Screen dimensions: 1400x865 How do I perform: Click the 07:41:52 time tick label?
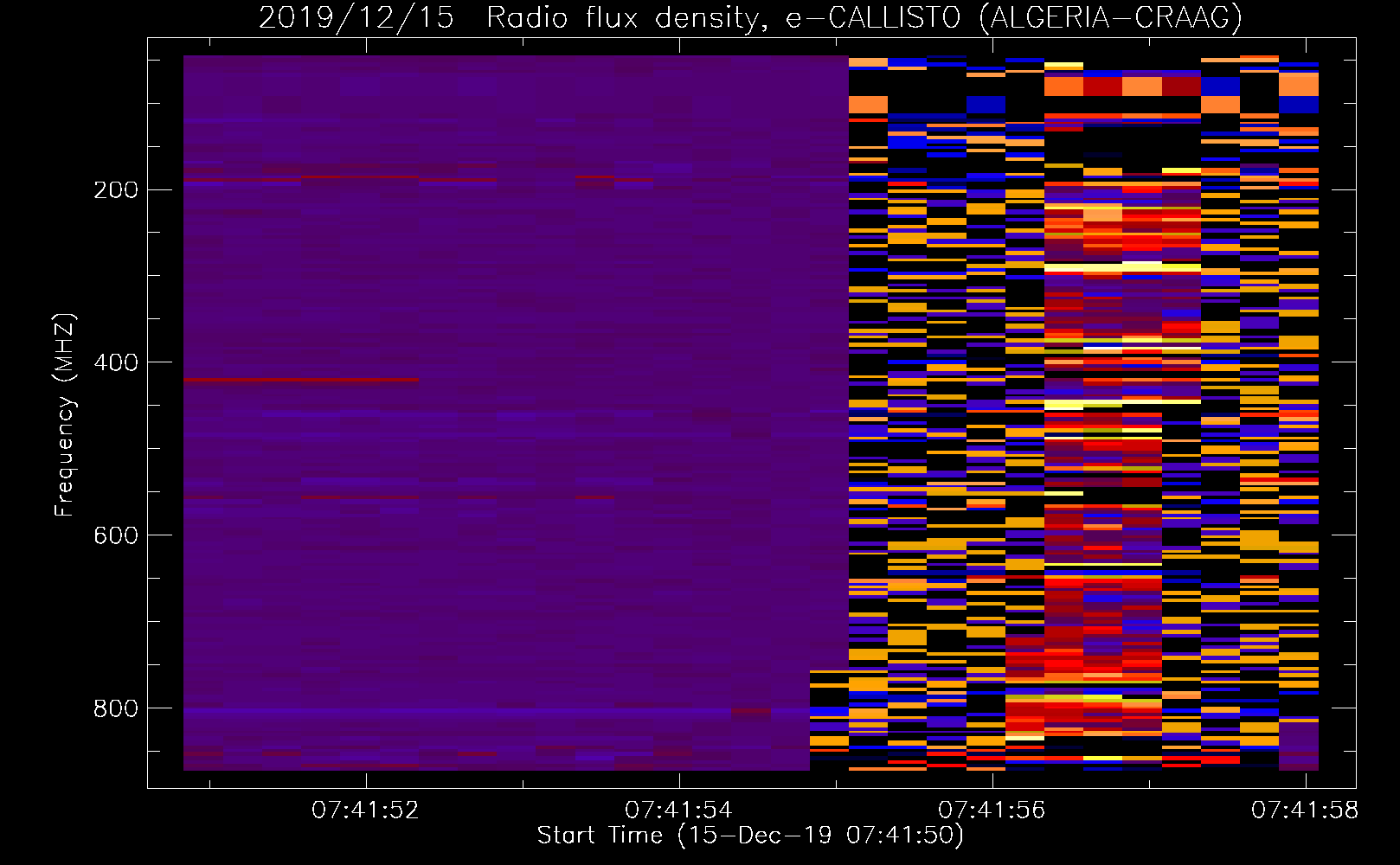(365, 811)
